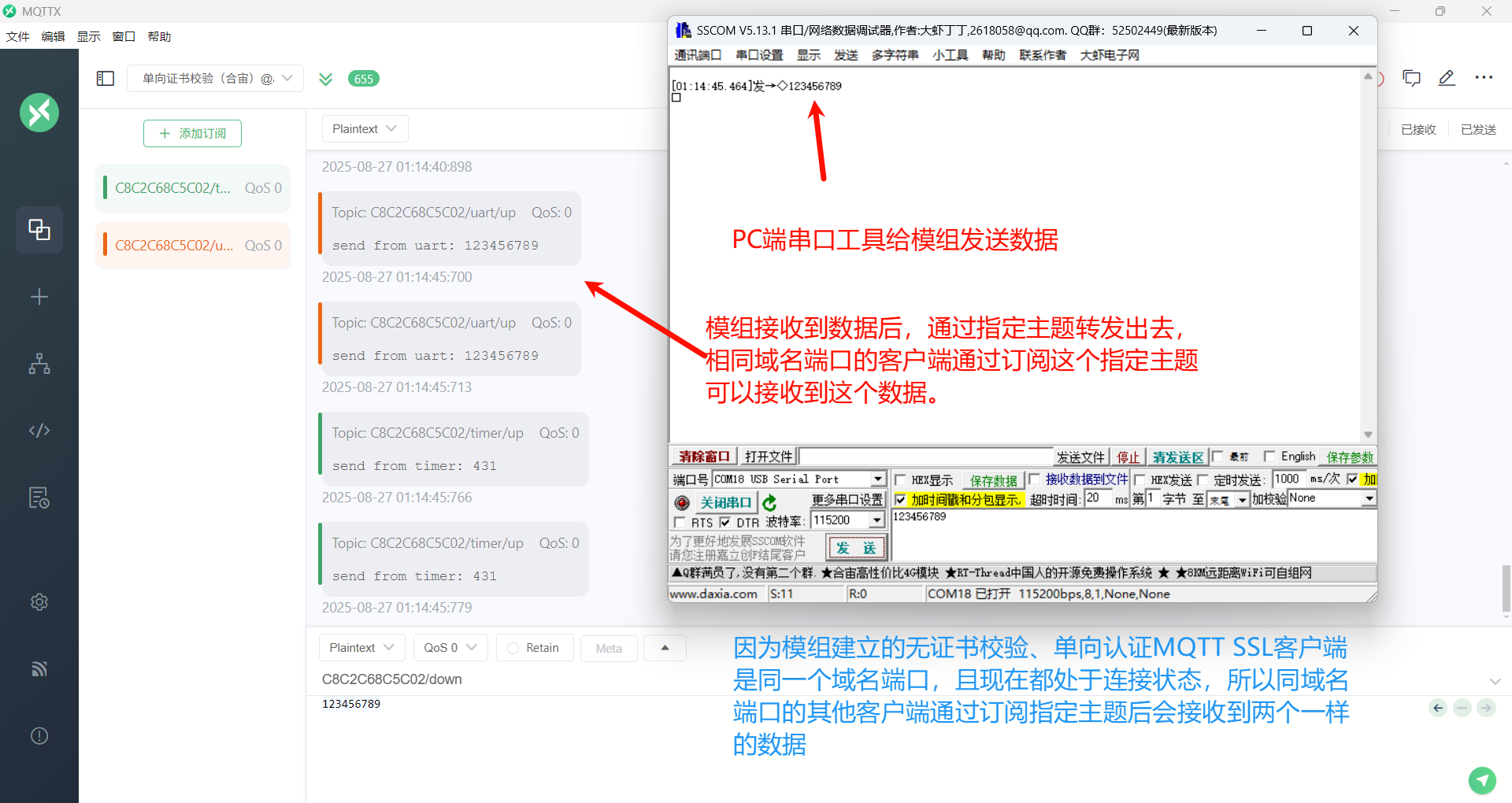Screen dimensions: 1512x803
Task: Go to the previous sent payload arrow
Action: pos(1438,708)
